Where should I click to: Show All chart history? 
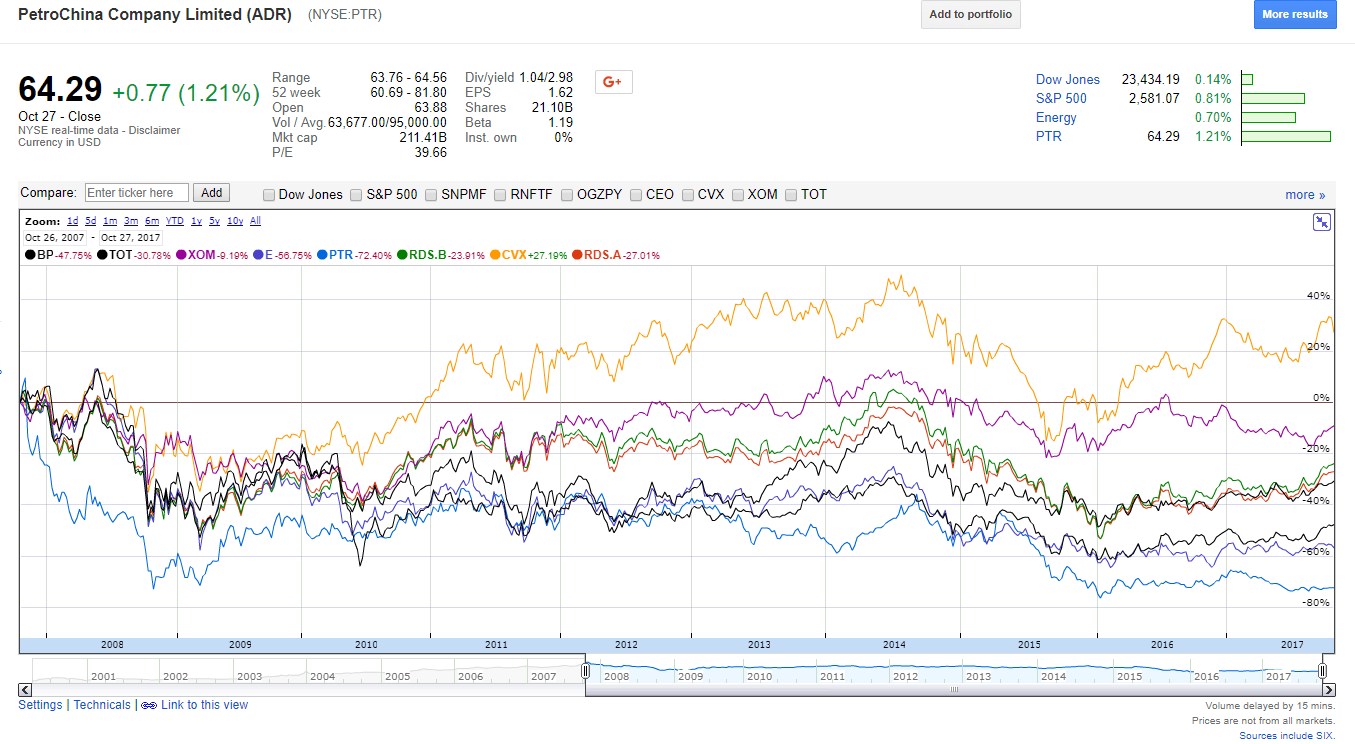click(255, 221)
